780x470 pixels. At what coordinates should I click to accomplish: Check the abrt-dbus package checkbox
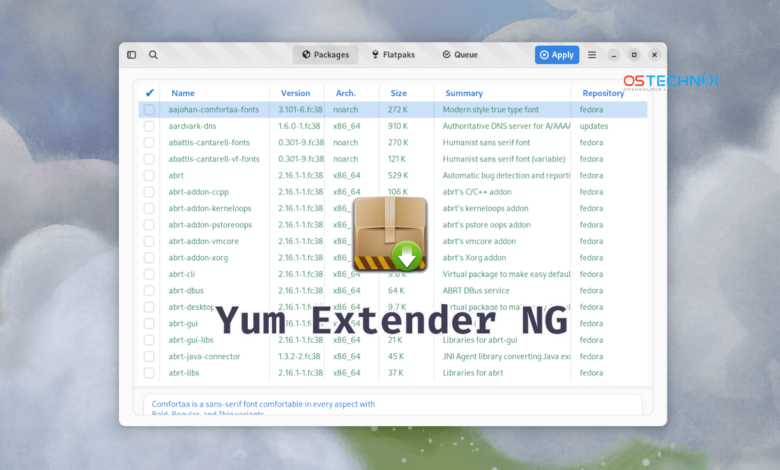(x=149, y=290)
